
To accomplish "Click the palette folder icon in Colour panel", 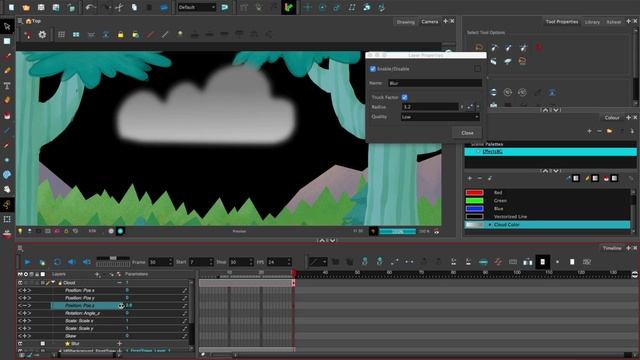I will coord(609,131).
